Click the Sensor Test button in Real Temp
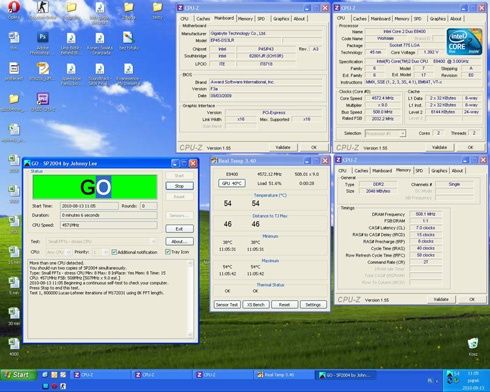This screenshot has height=392, width=490. pyautogui.click(x=227, y=305)
